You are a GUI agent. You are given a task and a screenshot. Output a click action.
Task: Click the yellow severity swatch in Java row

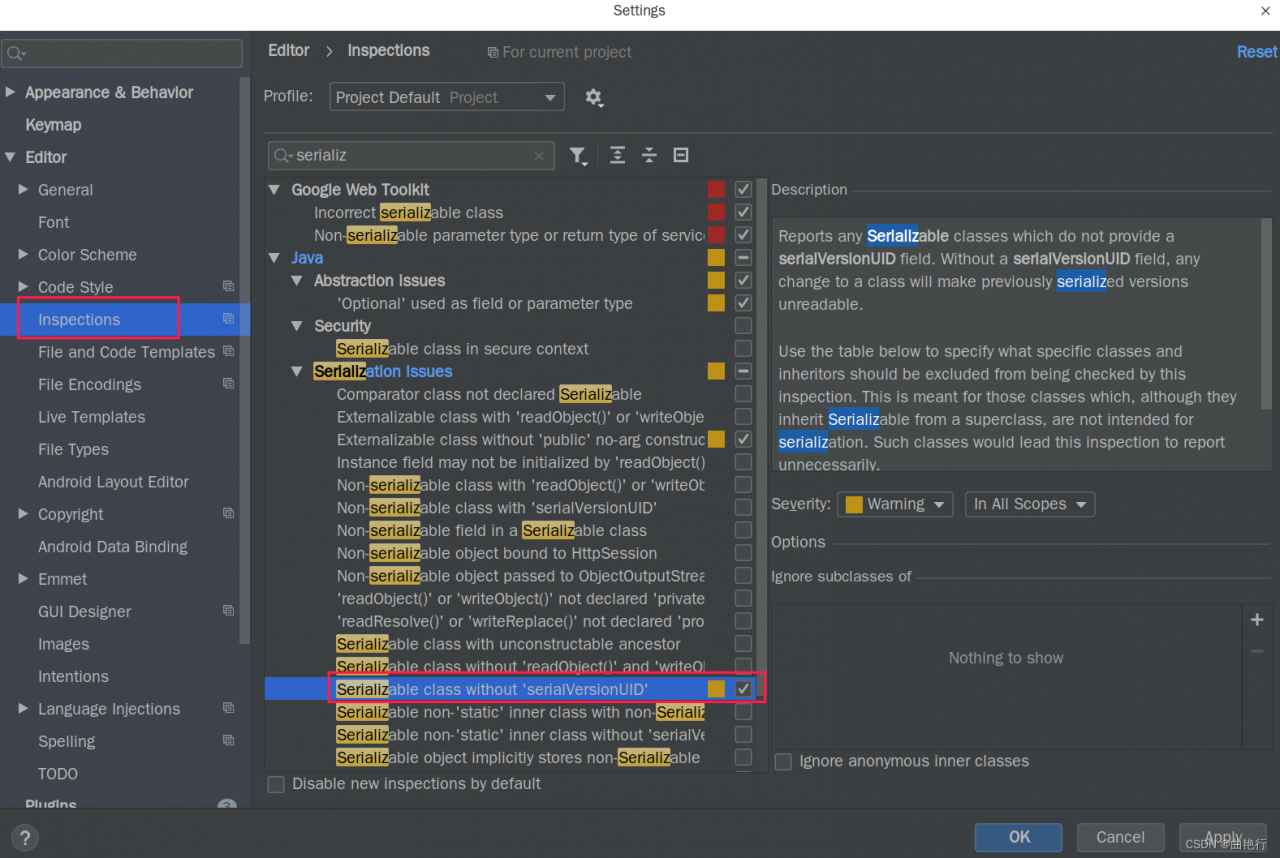tap(716, 258)
